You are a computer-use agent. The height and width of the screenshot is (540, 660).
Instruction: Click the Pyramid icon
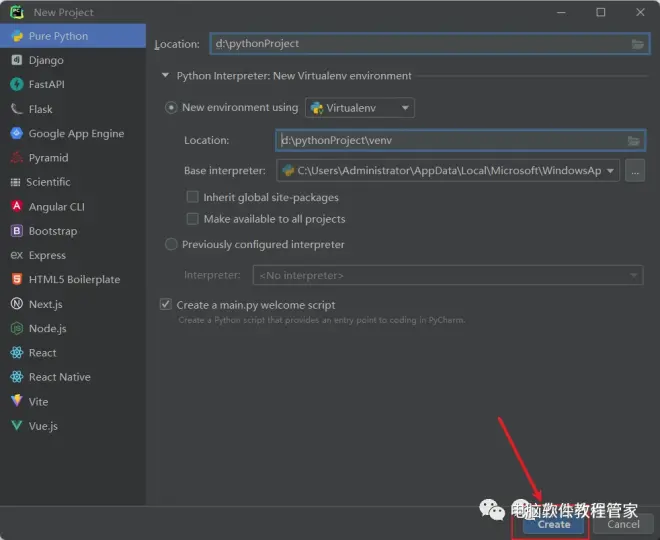pos(17,158)
